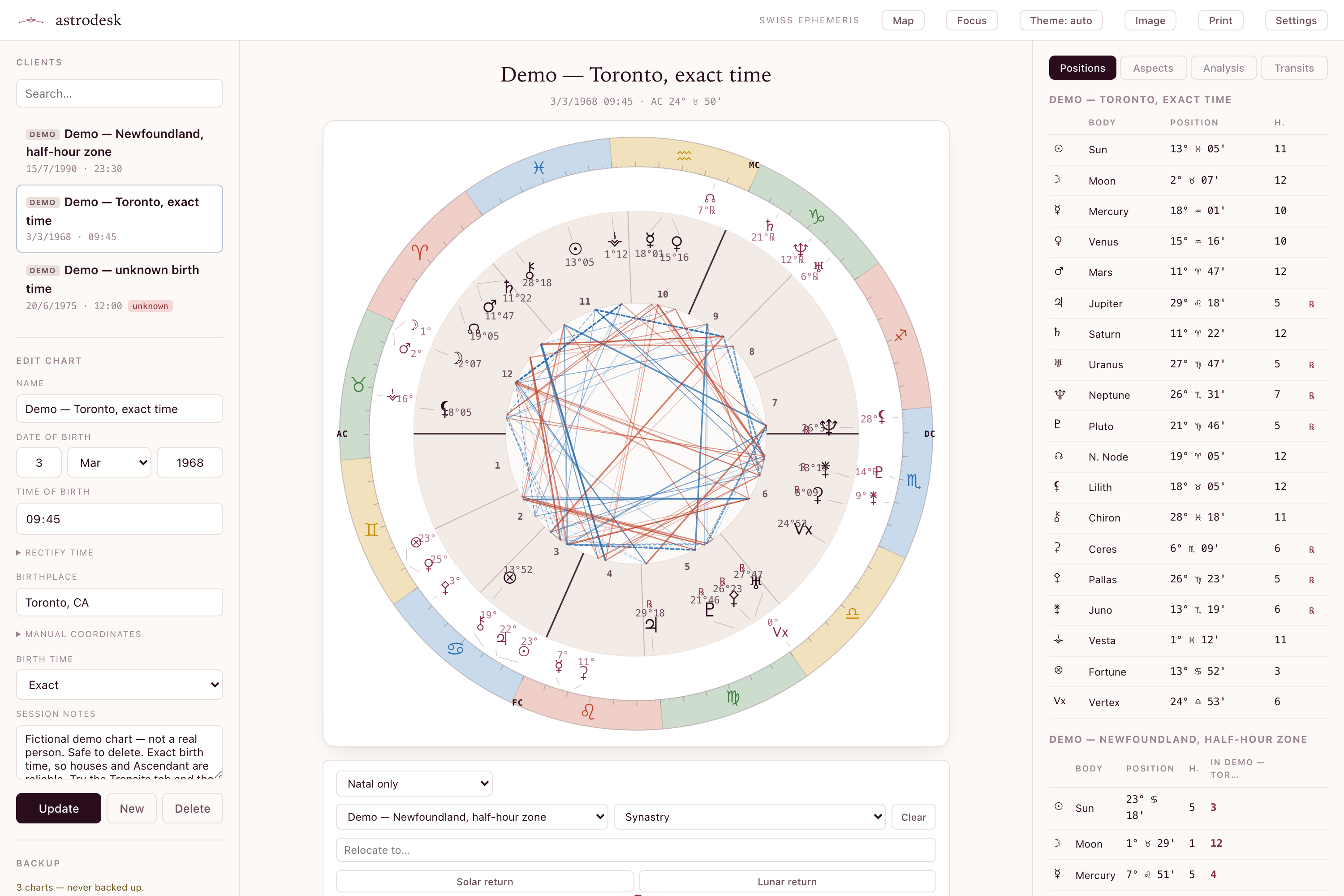Open the Map view

903,21
